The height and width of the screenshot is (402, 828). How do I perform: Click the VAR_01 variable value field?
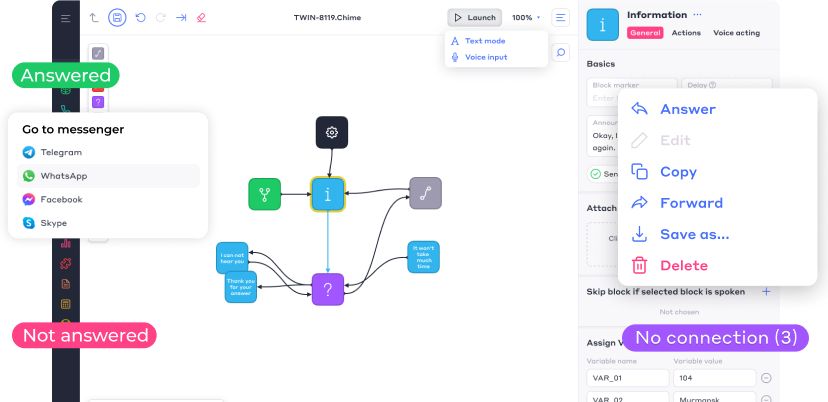click(x=712, y=378)
